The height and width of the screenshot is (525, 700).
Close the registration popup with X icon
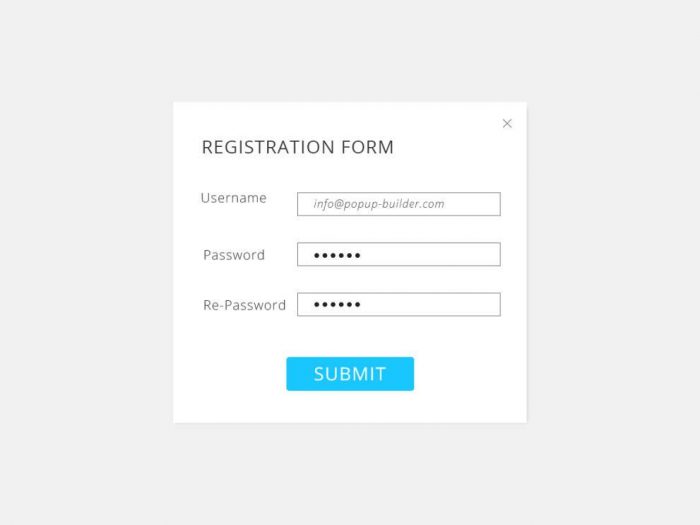click(x=507, y=124)
